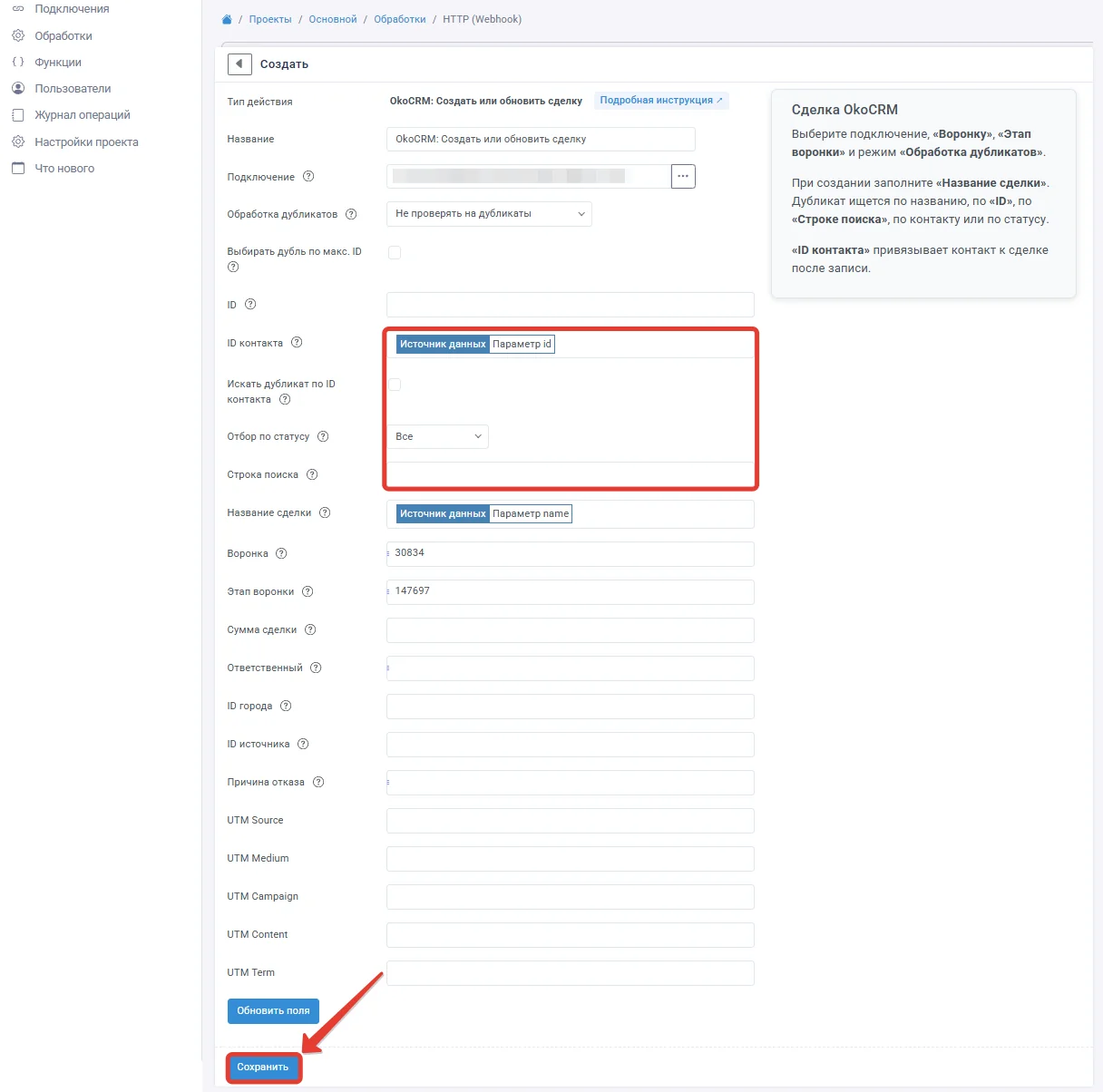Screen dimensions: 1103x1092
Task: Show help for Этап воронки
Action: (x=307, y=591)
